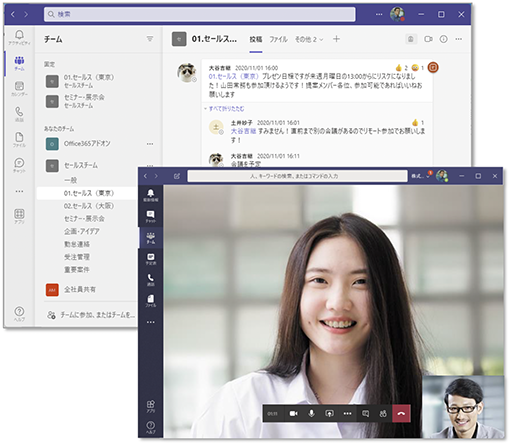Screen dimensions: 510x444
Task: Switch to the 投稿 tab
Action: 256,39
